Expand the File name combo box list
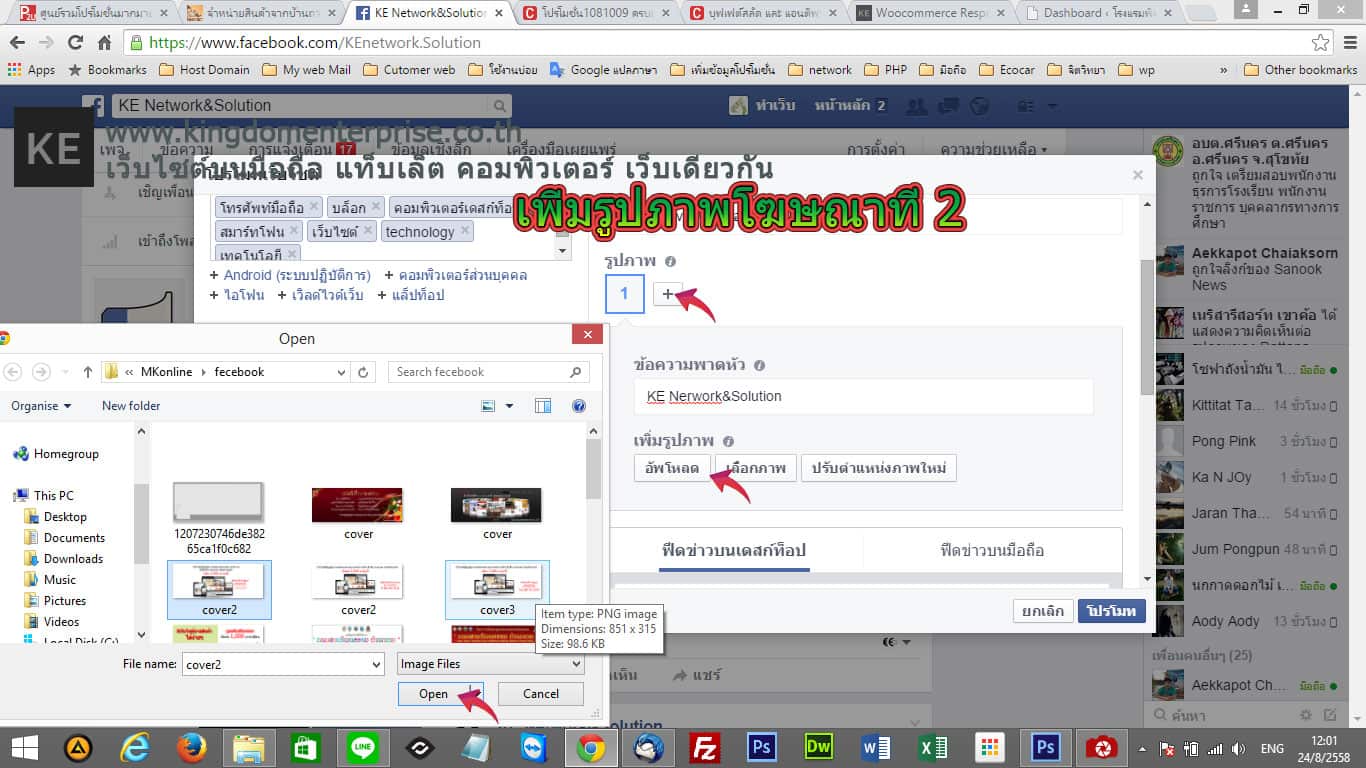 point(376,664)
